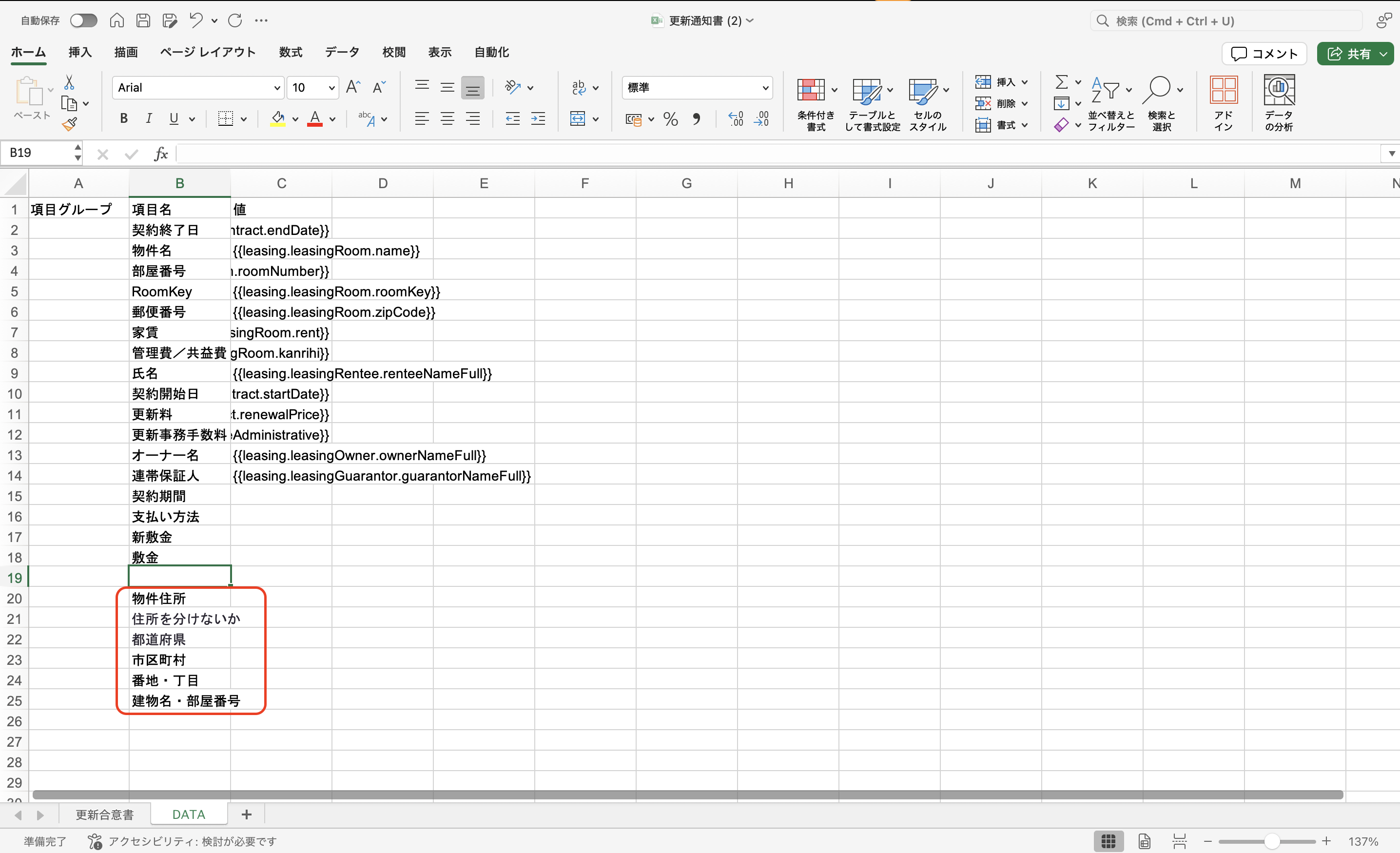Click the Home icon in title bar
1400x853 pixels.
click(117, 21)
